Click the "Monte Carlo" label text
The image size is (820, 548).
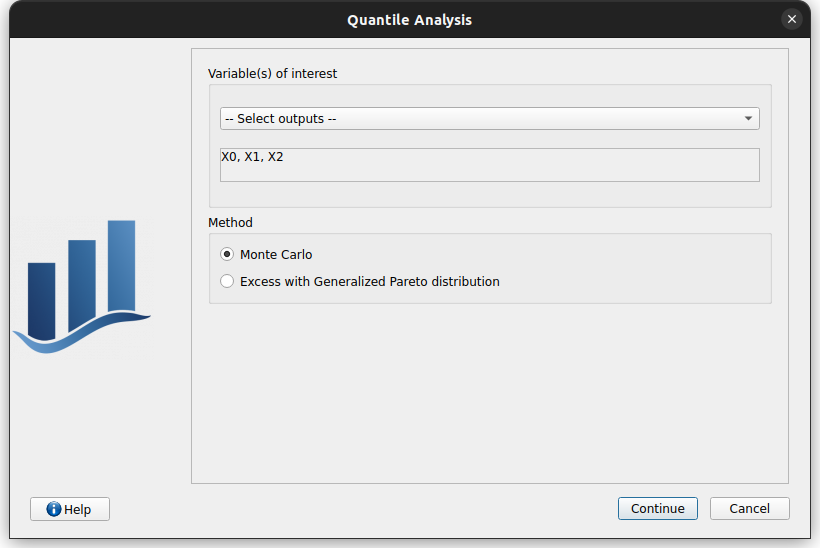[x=276, y=255]
